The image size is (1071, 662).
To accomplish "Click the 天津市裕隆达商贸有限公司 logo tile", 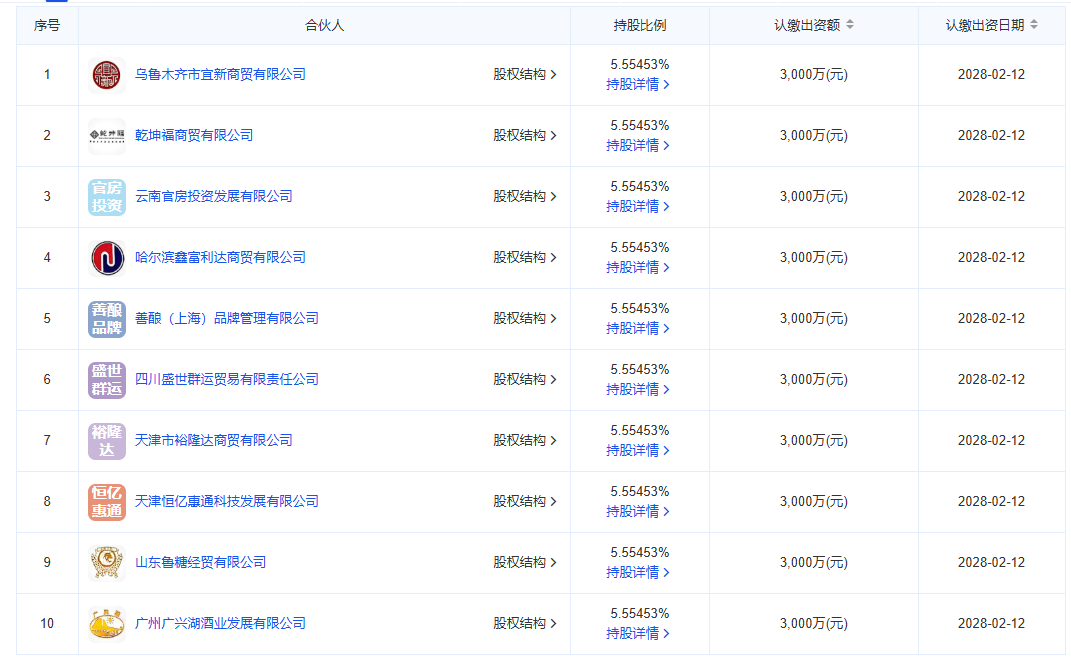I will 107,440.
